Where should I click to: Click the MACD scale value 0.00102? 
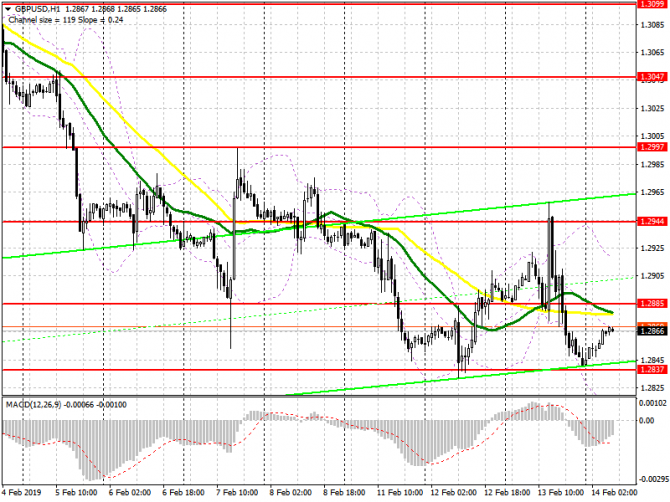[x=652, y=403]
